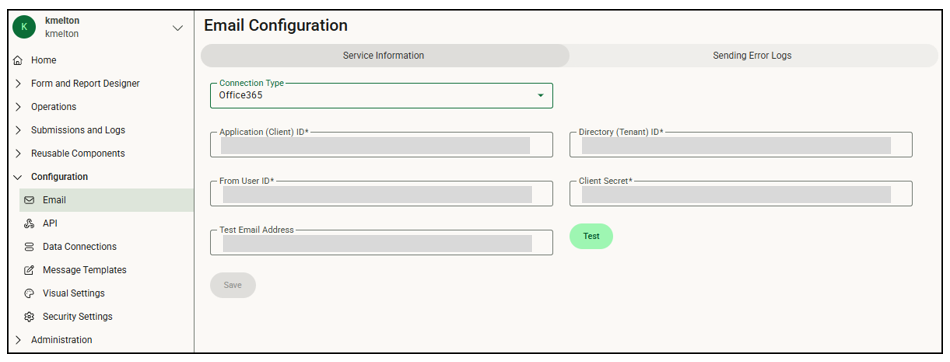The width and height of the screenshot is (950, 362).
Task: Expand the Administration section chevron
Action: [18, 340]
